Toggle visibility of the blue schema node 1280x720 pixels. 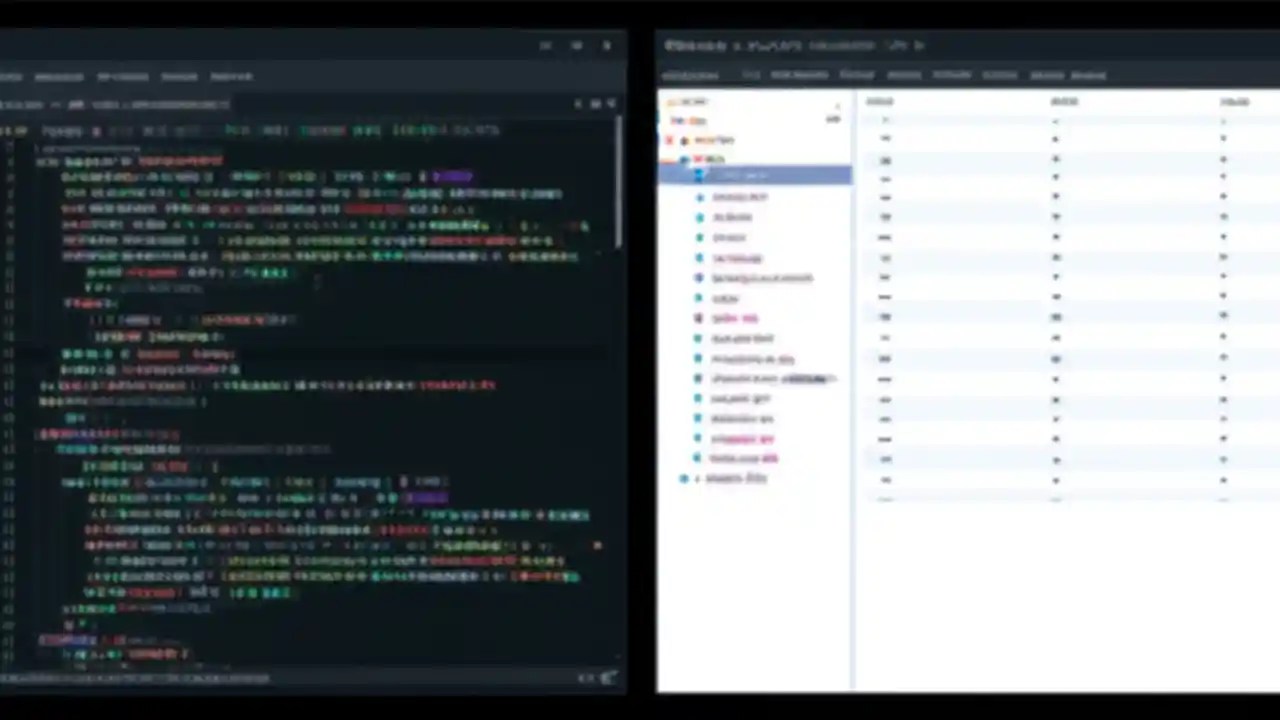click(x=684, y=160)
